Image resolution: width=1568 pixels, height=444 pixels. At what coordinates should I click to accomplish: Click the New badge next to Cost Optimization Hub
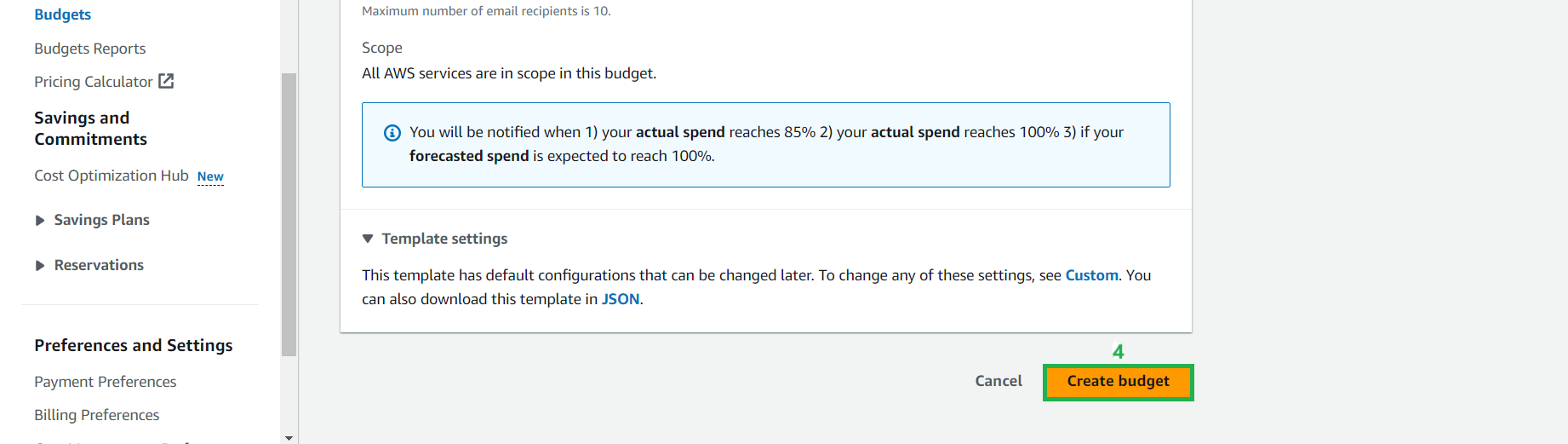point(210,176)
